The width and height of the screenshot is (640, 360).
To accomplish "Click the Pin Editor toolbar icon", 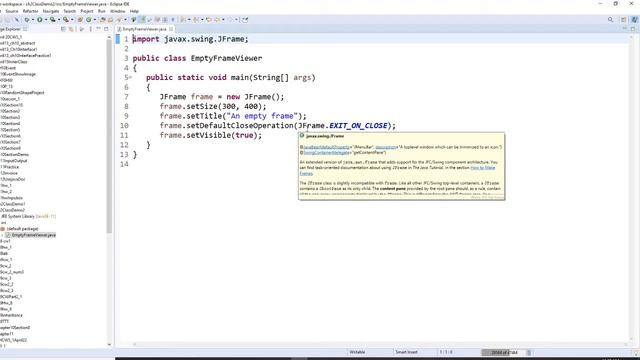I will point(245,20).
